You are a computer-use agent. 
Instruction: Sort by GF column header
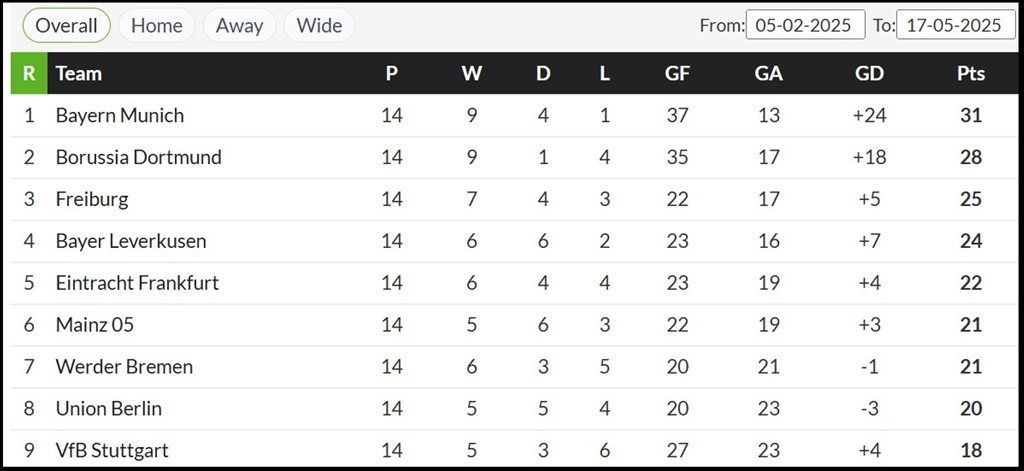coord(677,73)
